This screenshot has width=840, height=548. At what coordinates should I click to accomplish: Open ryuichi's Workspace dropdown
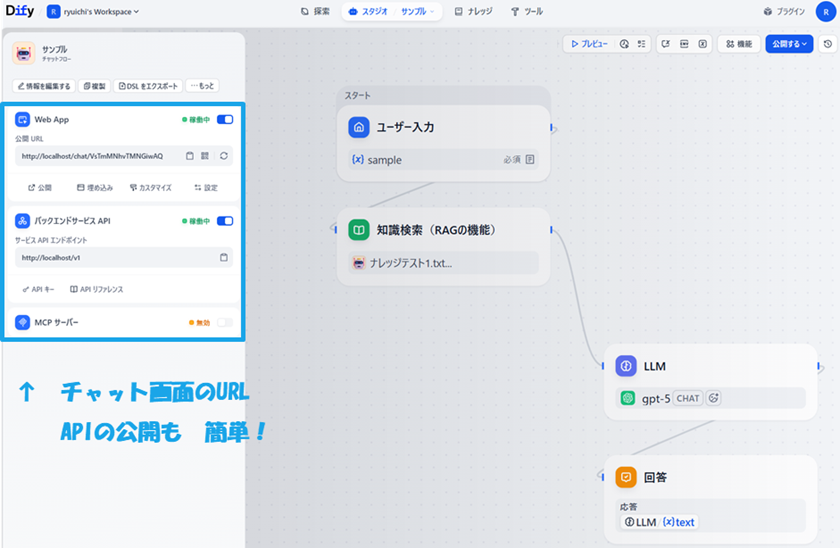93,11
